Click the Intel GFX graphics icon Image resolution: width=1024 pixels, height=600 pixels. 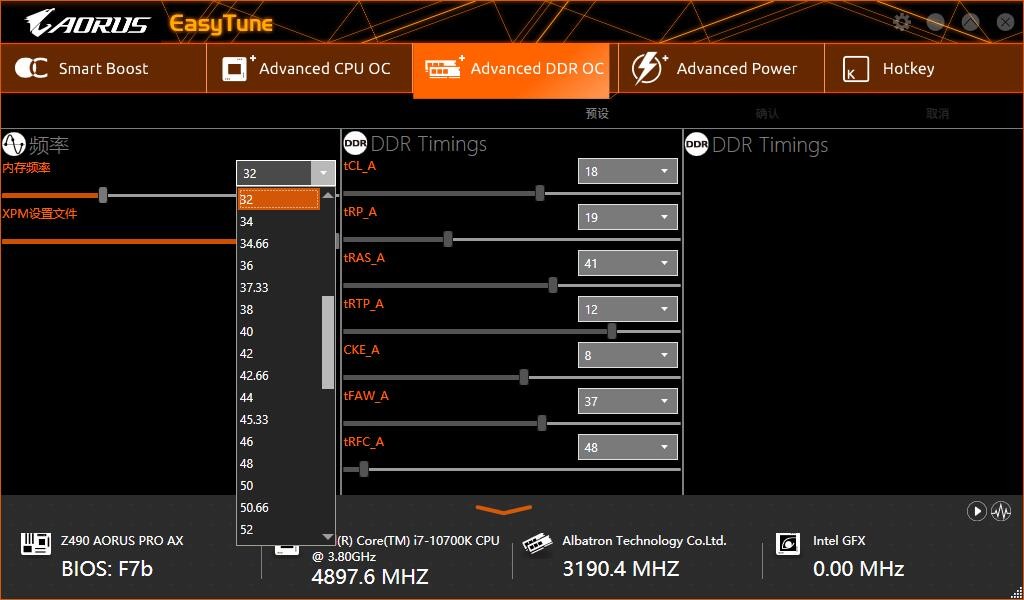pyautogui.click(x=788, y=543)
